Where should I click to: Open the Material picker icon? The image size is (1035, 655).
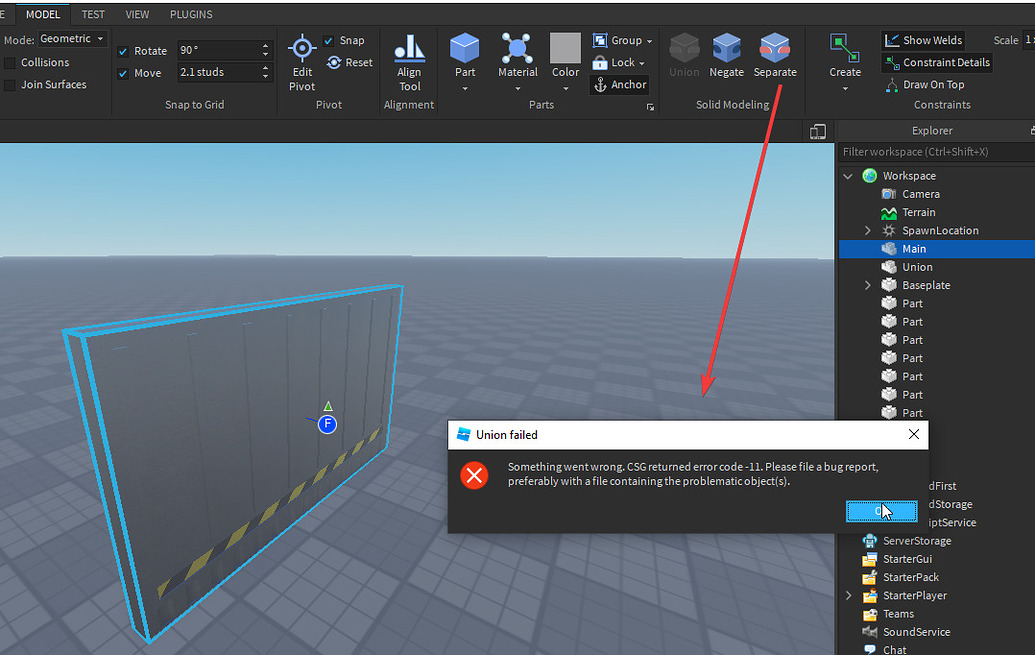[x=518, y=48]
